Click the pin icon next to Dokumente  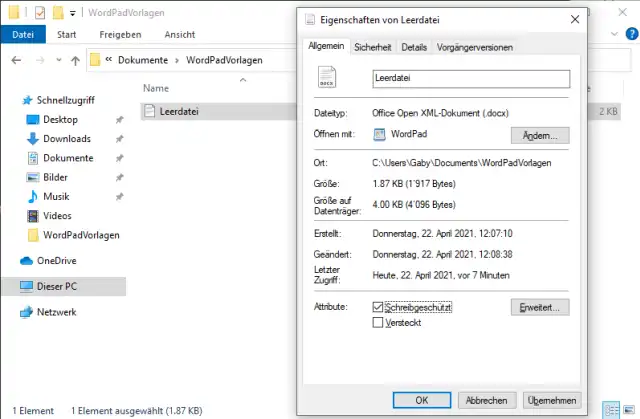tap(119, 158)
